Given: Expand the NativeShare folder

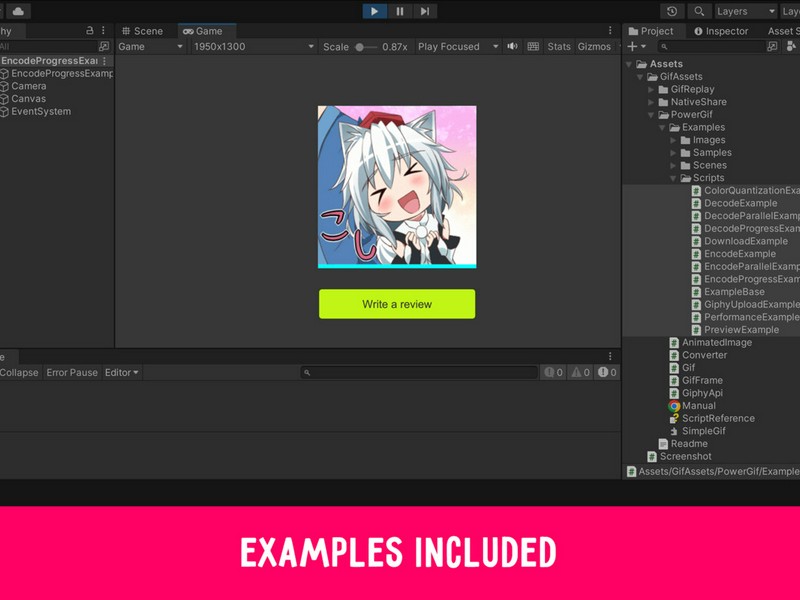Looking at the screenshot, I should coord(651,102).
